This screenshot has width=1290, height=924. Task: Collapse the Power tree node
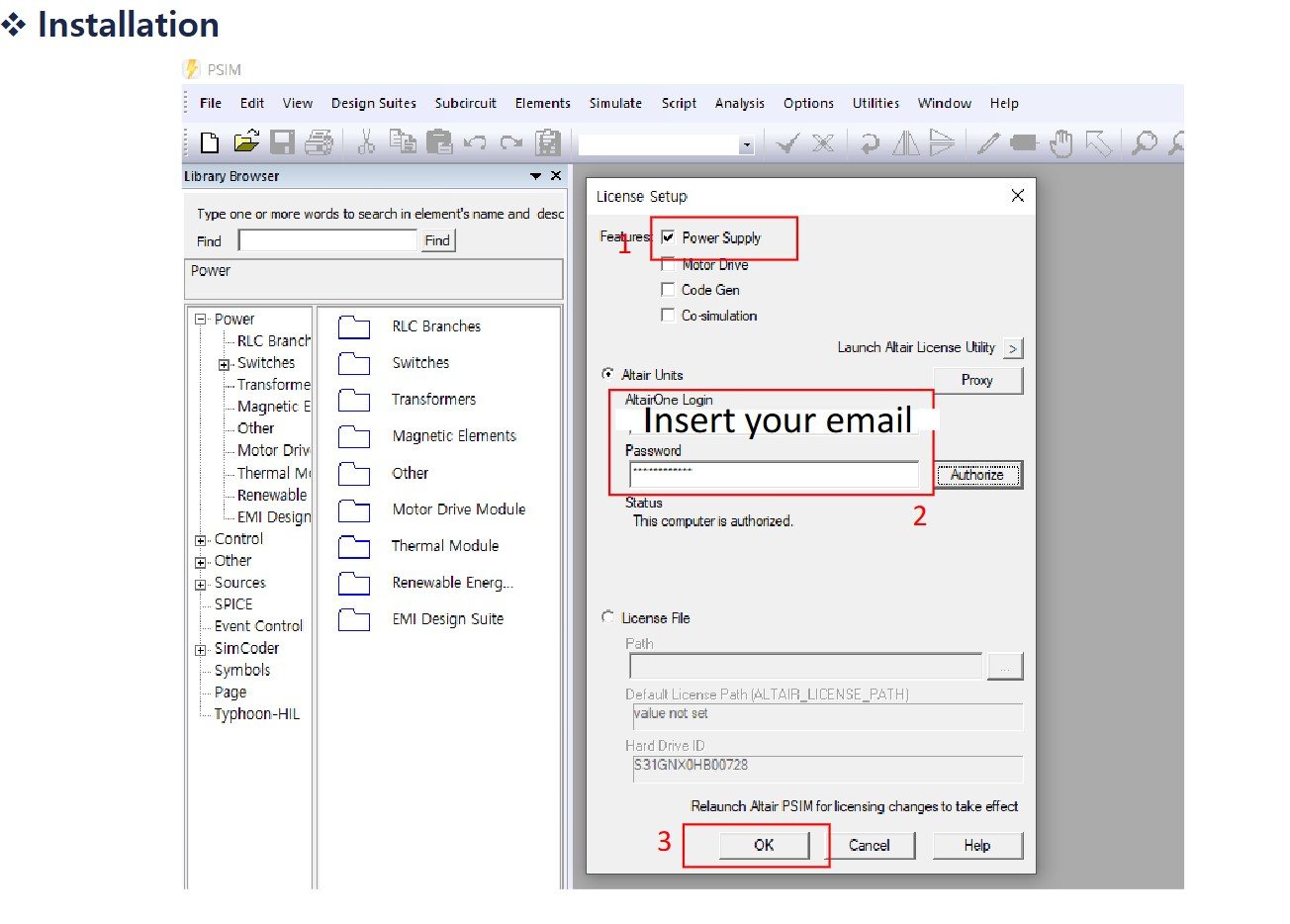tap(201, 320)
